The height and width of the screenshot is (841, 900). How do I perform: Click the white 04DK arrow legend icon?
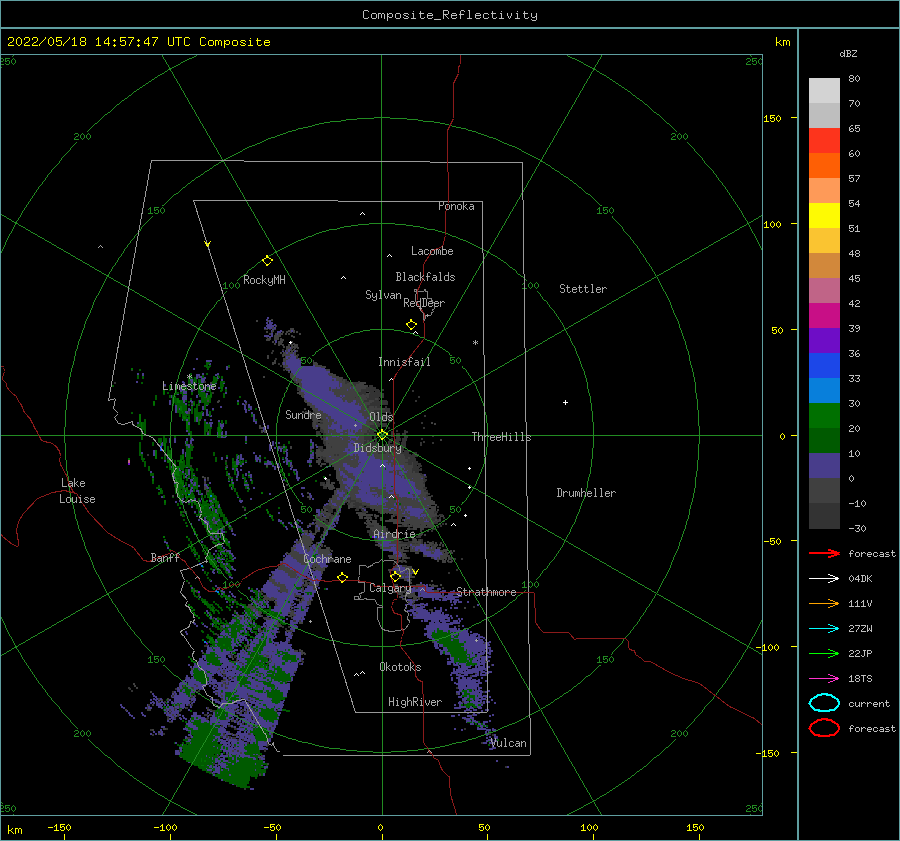click(824, 579)
